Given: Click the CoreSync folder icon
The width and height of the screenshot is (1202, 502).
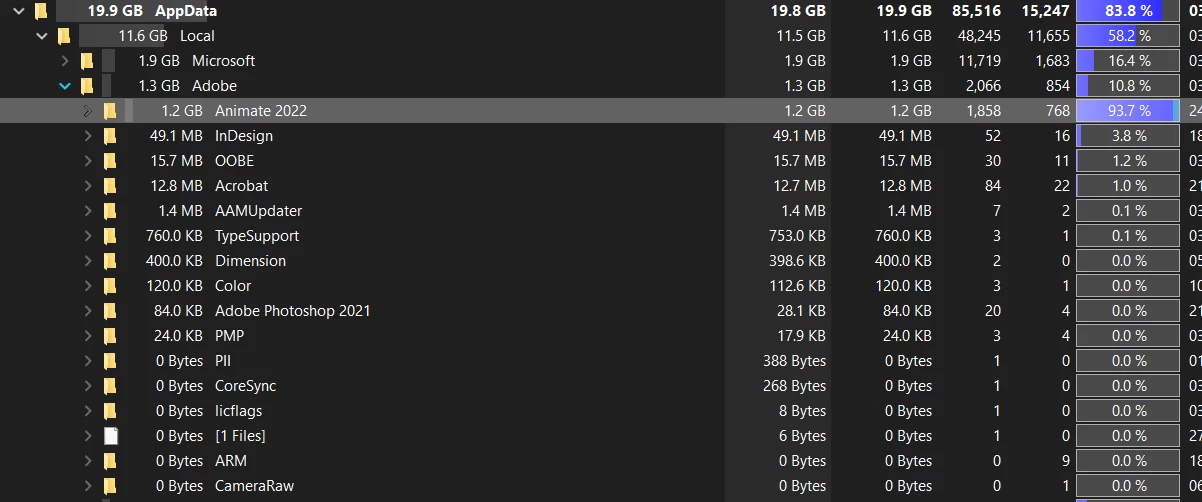Looking at the screenshot, I should coord(110,386).
